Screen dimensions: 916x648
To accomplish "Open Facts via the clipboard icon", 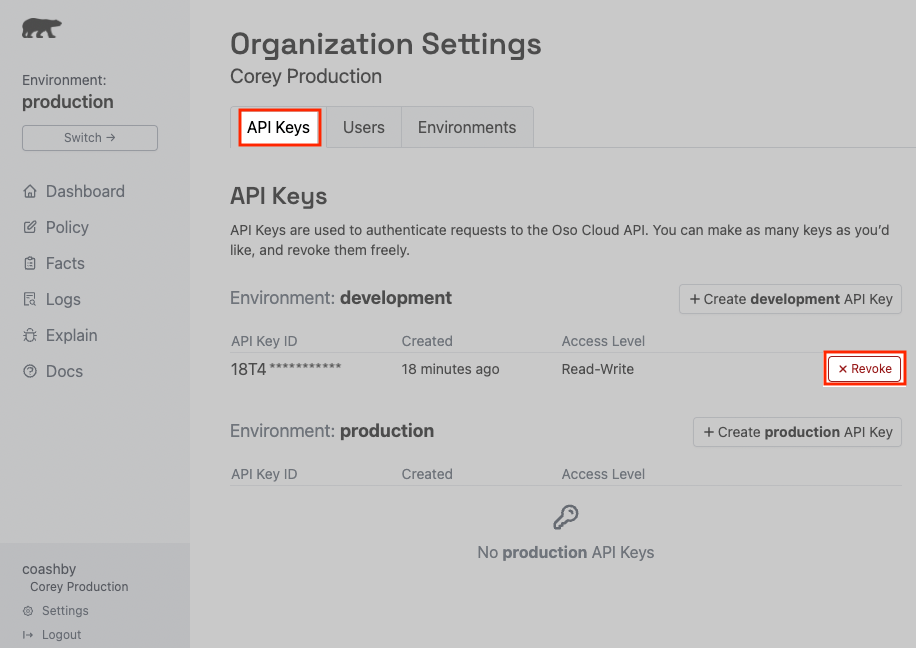I will click(x=29, y=263).
